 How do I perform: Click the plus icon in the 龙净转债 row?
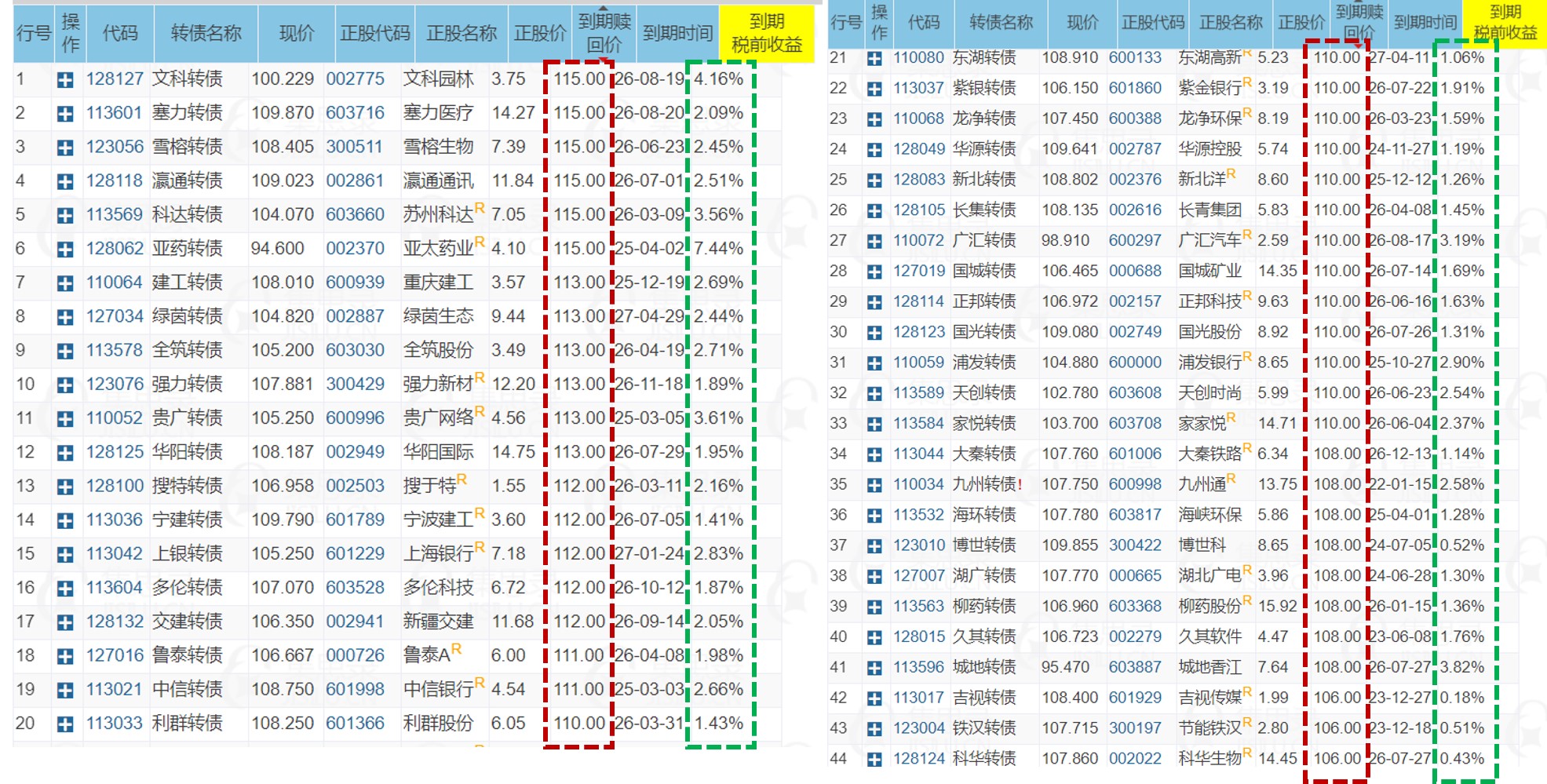click(x=874, y=120)
